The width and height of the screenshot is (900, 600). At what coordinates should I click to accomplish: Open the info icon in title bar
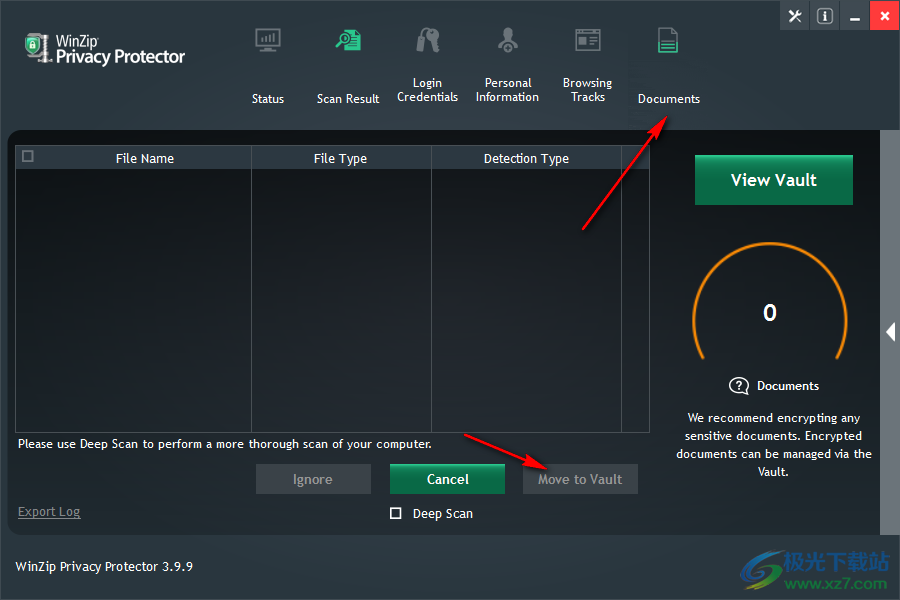point(825,16)
